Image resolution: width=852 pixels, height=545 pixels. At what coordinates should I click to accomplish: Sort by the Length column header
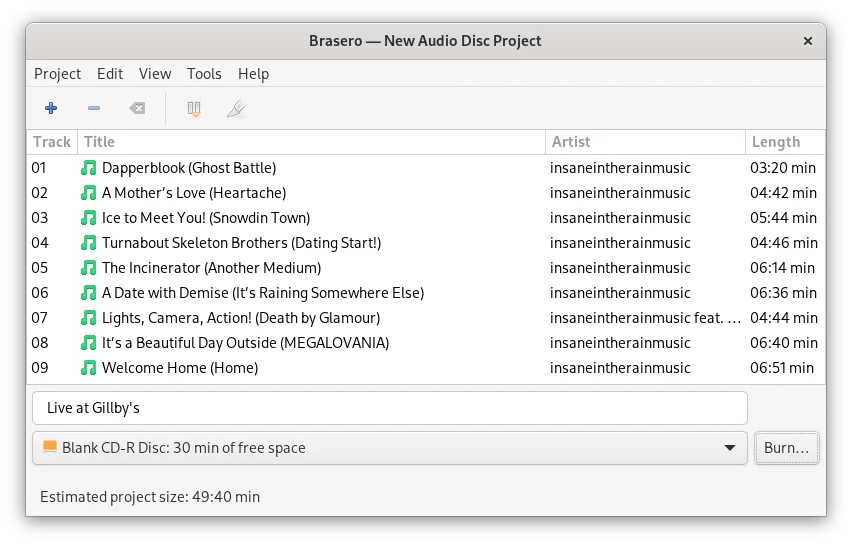click(x=785, y=142)
